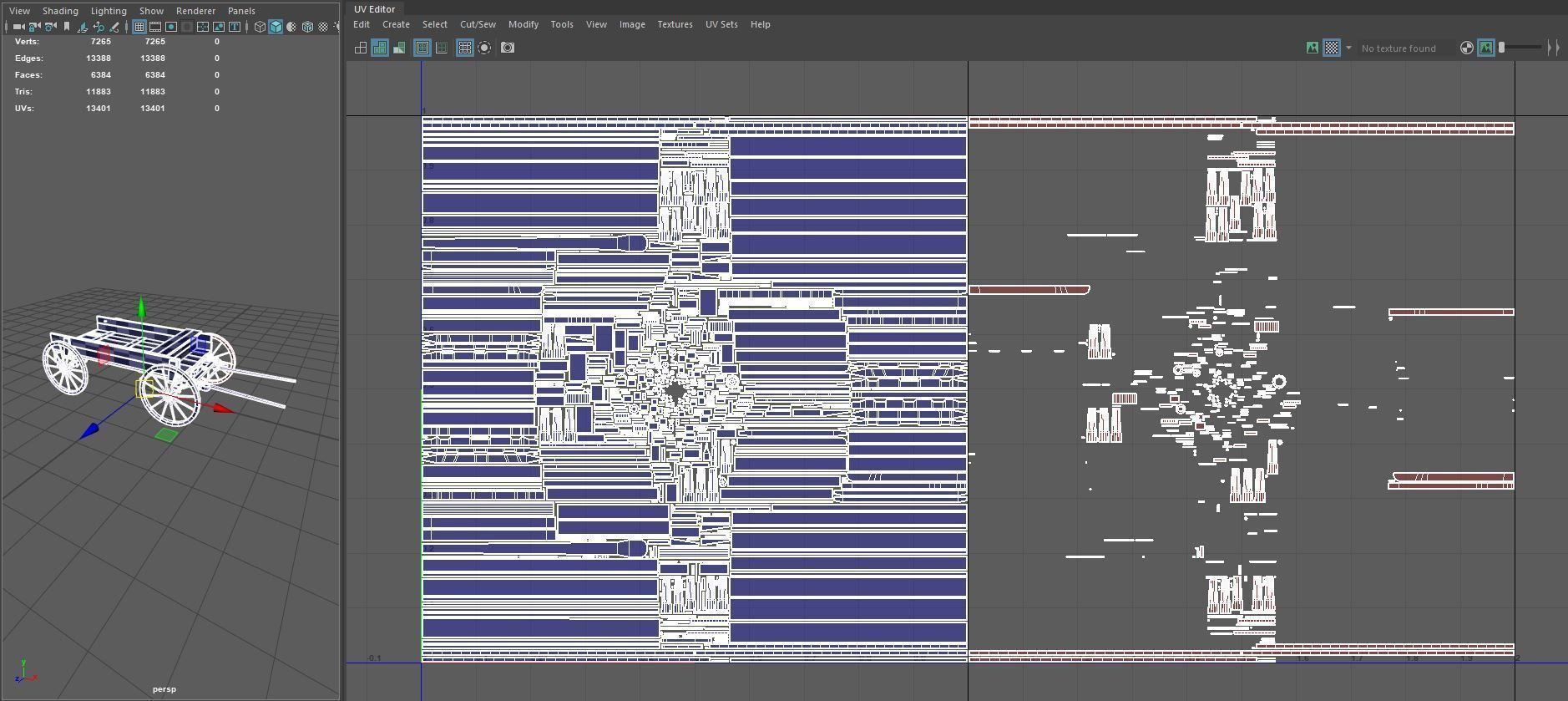Click the UV distortion shading icon

point(399,48)
